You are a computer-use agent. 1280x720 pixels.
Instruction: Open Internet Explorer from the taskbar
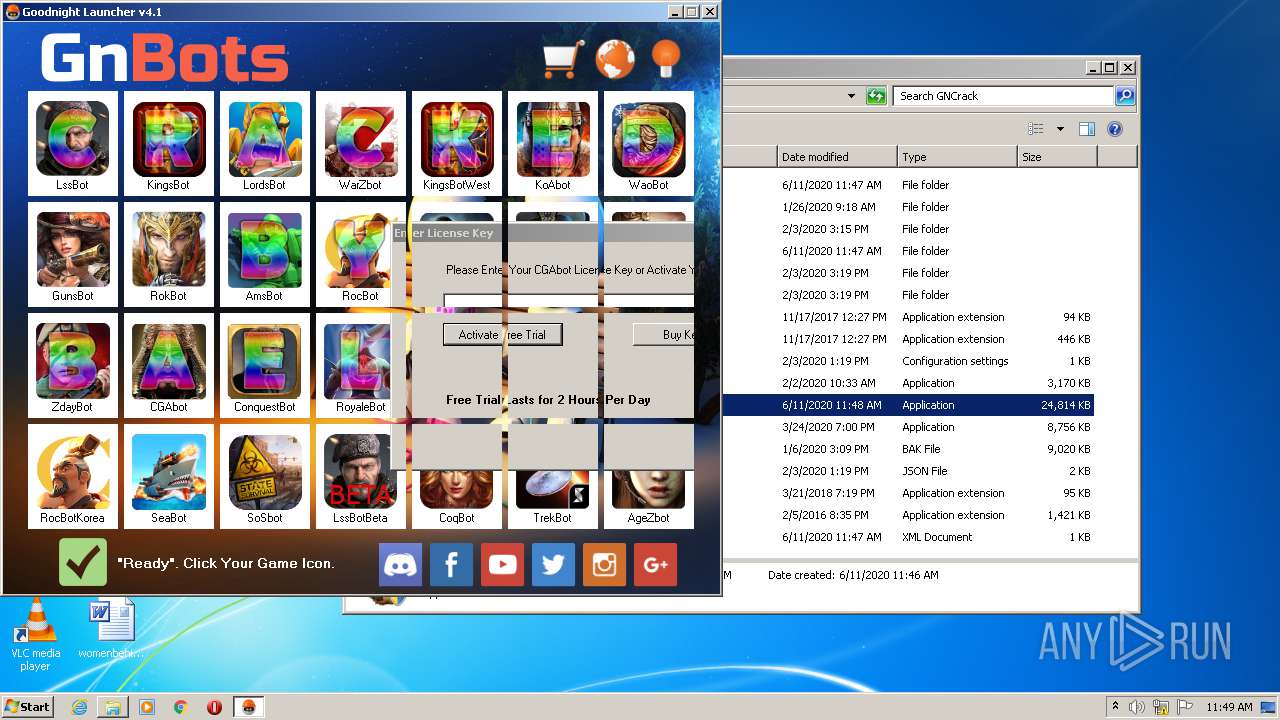(x=79, y=707)
